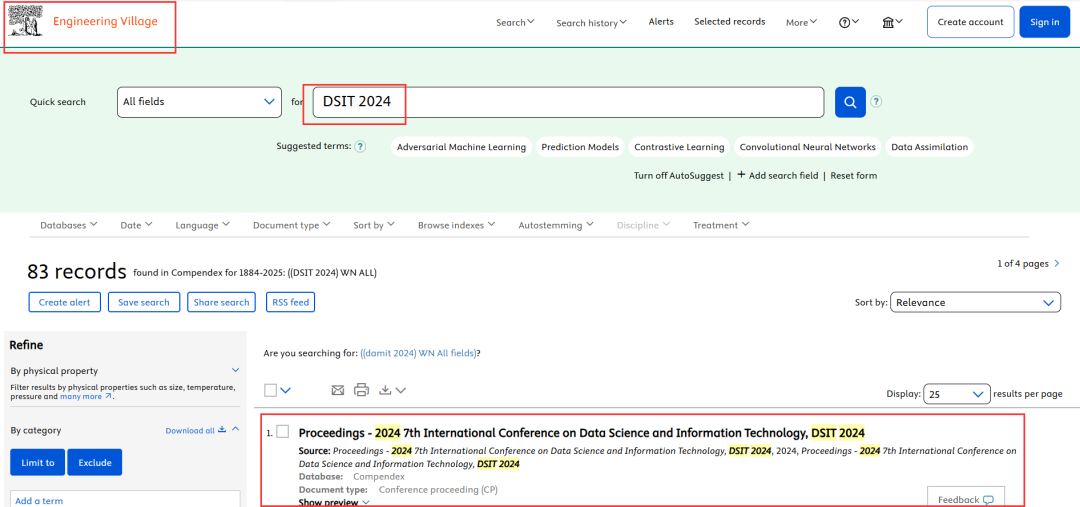The height and width of the screenshot is (507, 1080).
Task: Click the search field containing DSIT 2024
Action: [x=567, y=102]
